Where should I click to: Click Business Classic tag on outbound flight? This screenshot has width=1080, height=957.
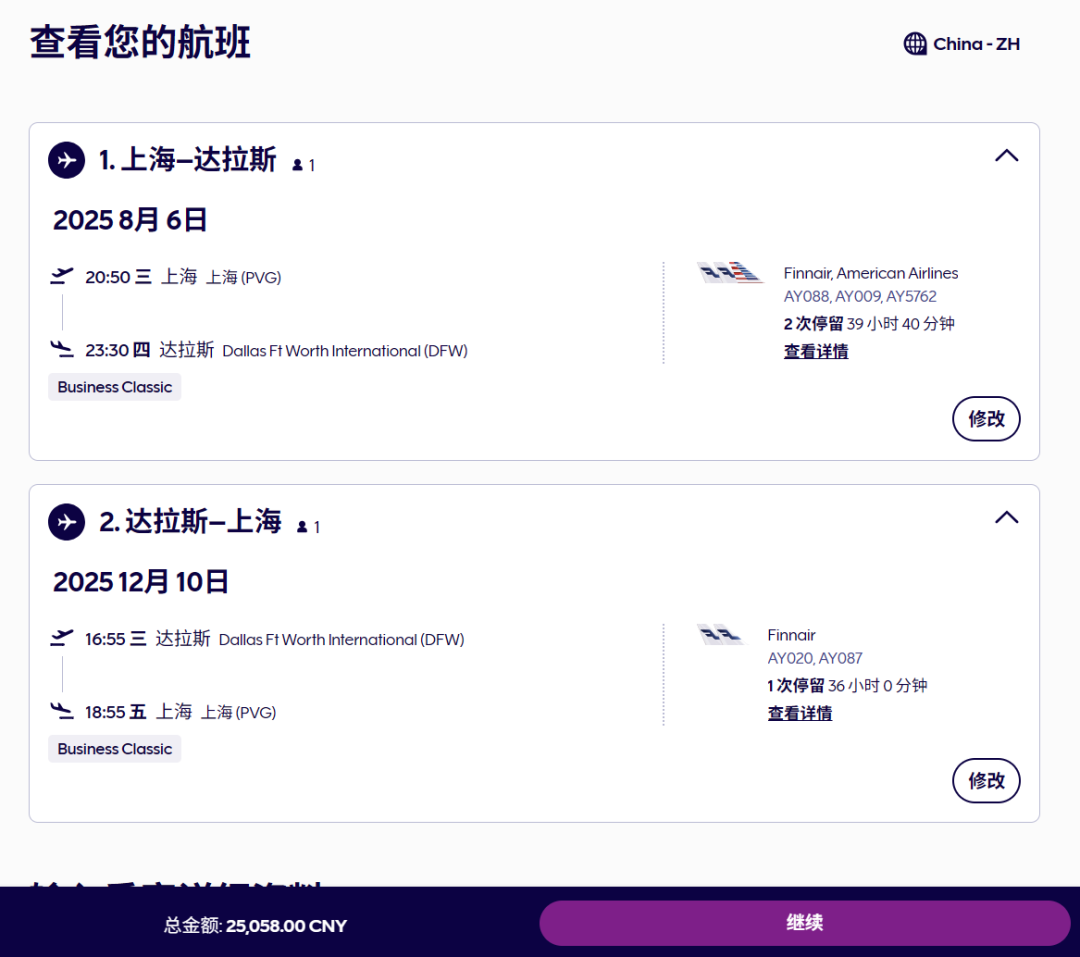click(114, 388)
